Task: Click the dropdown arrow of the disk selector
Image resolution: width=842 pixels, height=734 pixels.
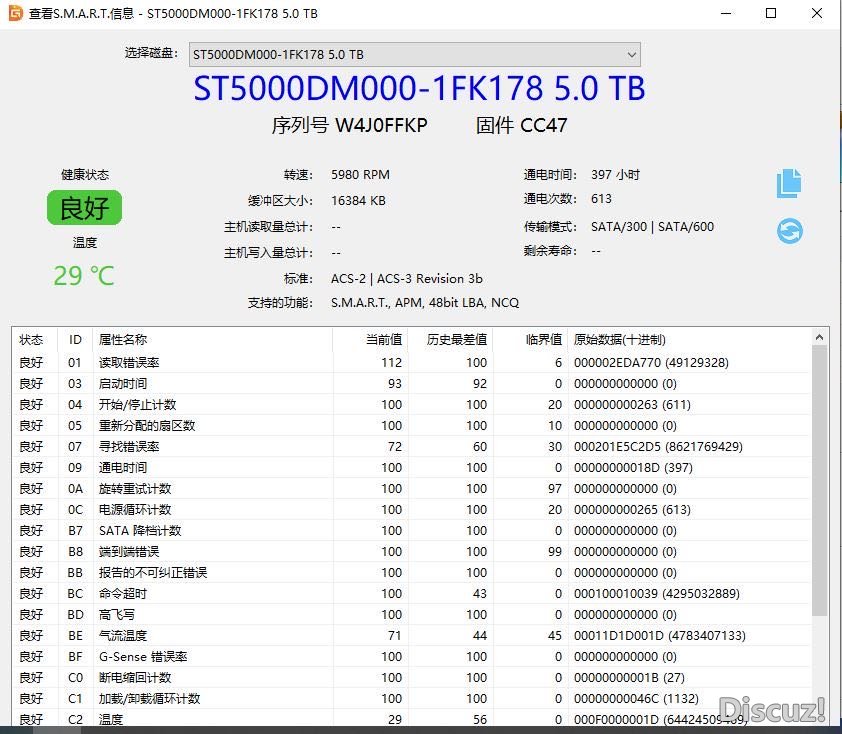Action: pos(632,55)
